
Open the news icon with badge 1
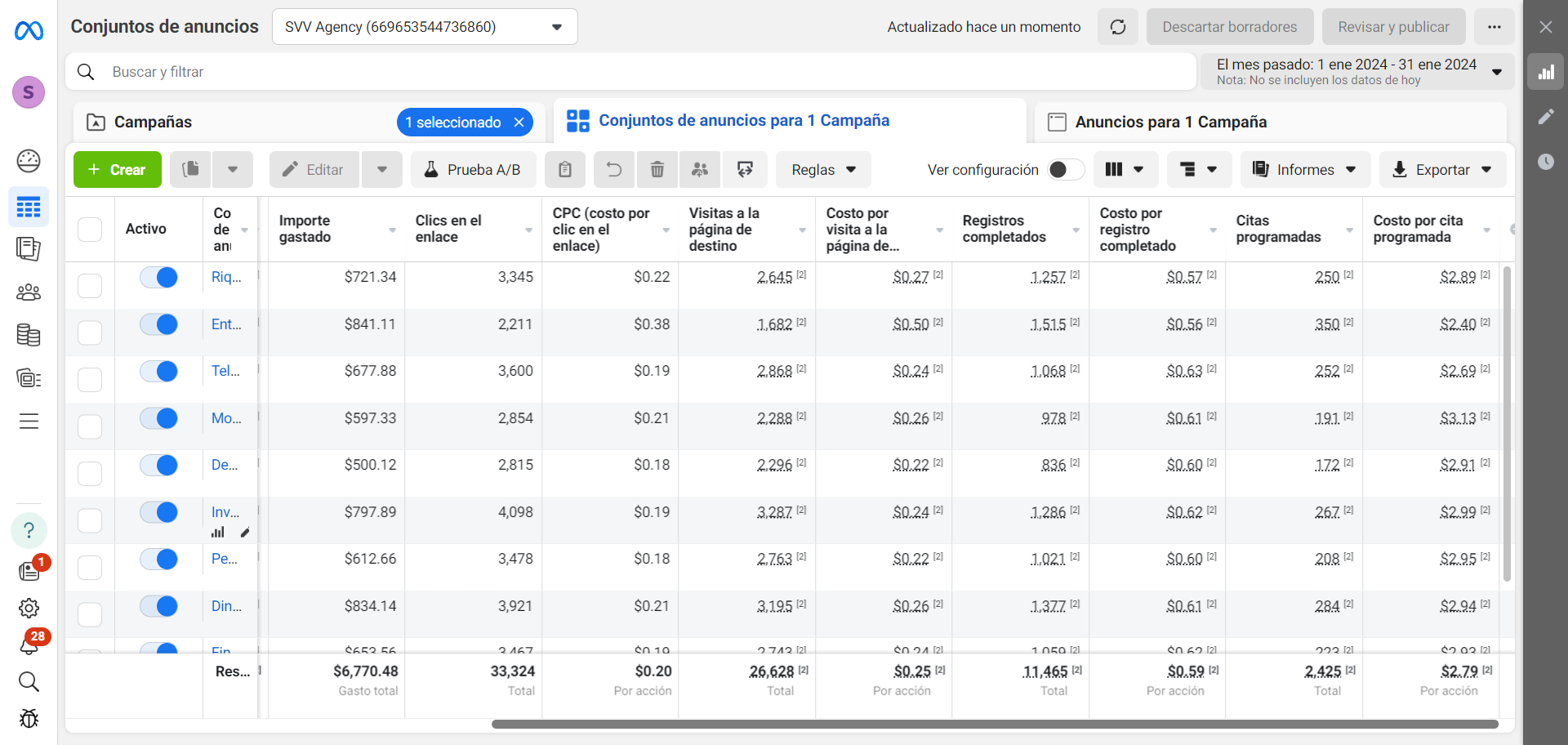30,569
